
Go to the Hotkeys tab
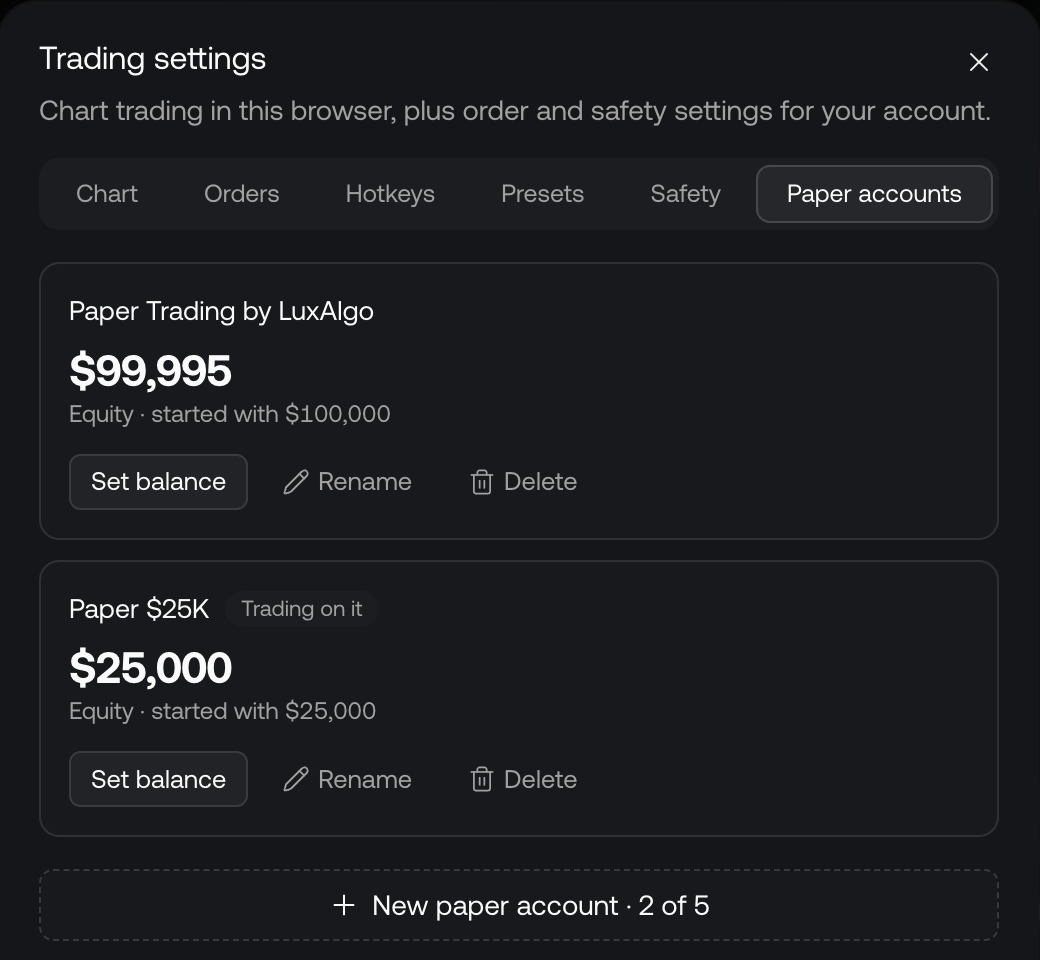coord(390,194)
